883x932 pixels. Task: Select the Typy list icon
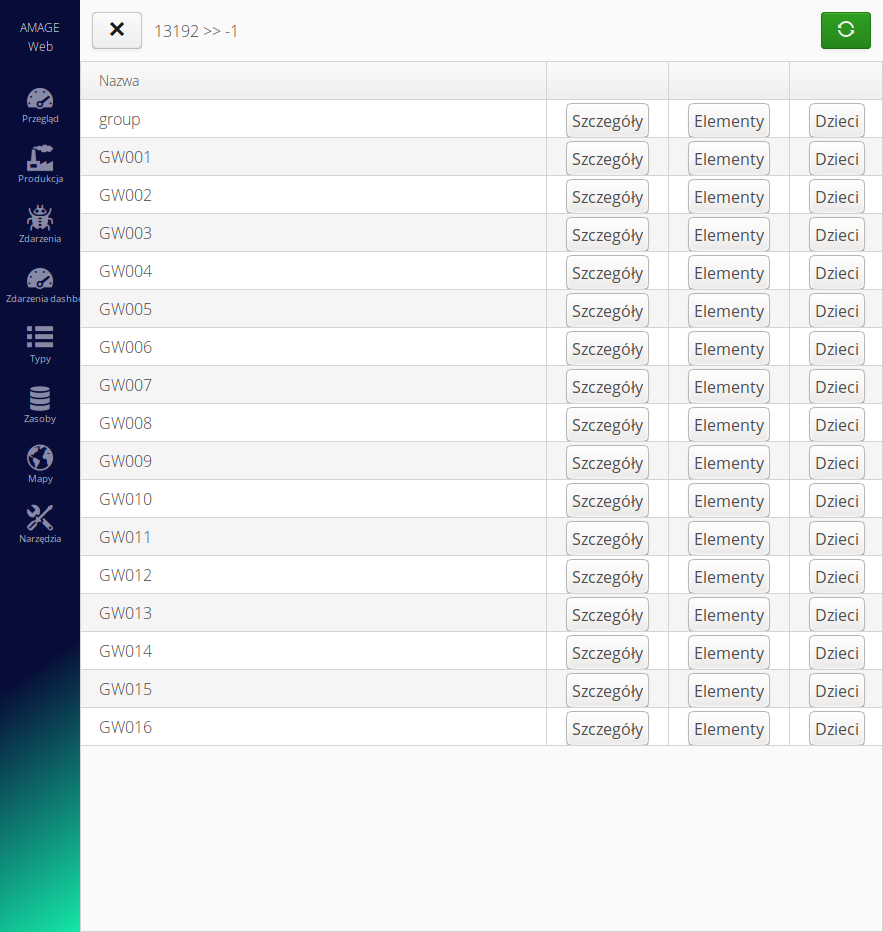click(40, 338)
